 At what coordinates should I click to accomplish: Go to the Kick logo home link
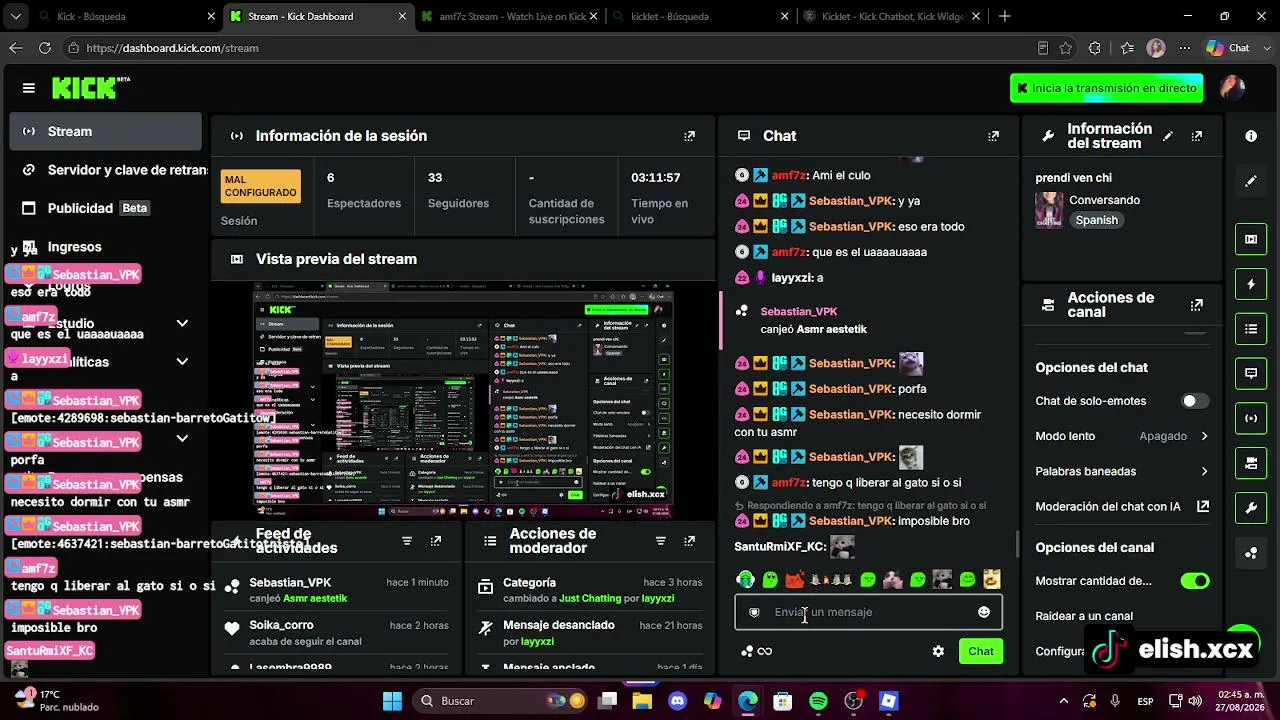(91, 88)
